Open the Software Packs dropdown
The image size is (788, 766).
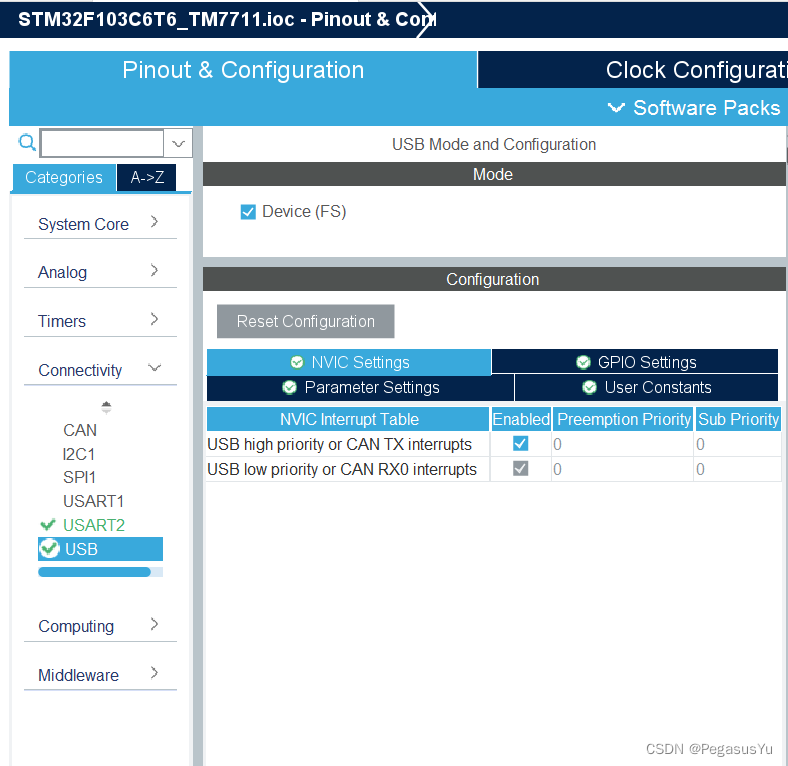(x=694, y=108)
